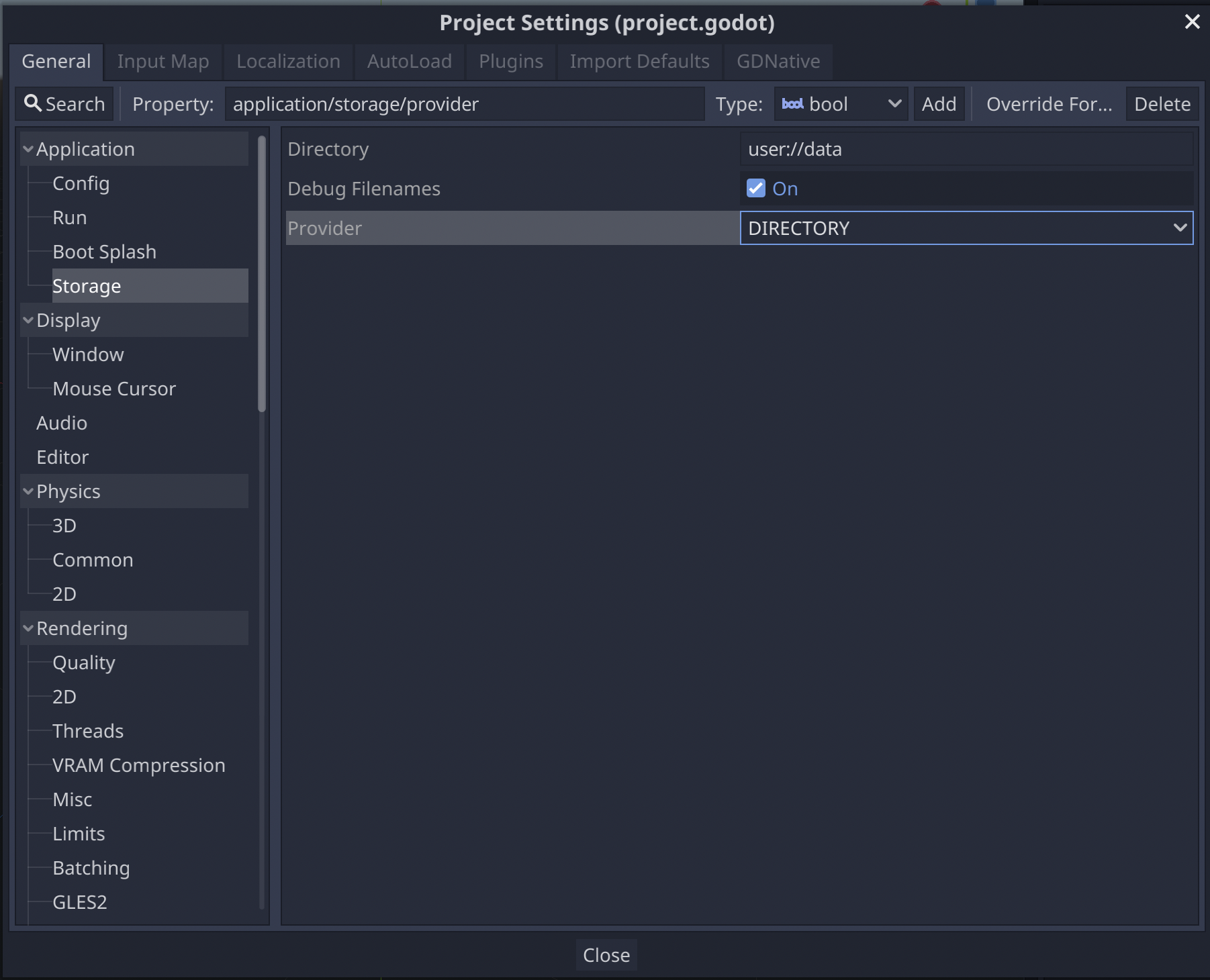Screen dimensions: 1210x980
Task: Collapse the Rendering tree section
Action: tap(28, 628)
